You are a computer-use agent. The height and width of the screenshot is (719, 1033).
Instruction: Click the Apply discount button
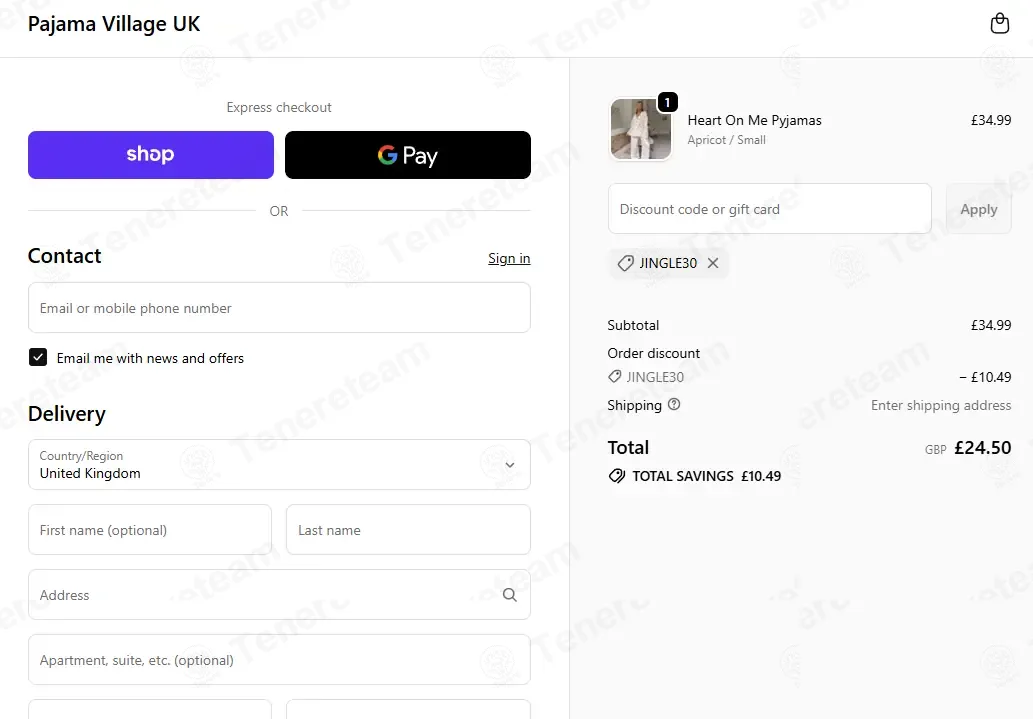978,209
